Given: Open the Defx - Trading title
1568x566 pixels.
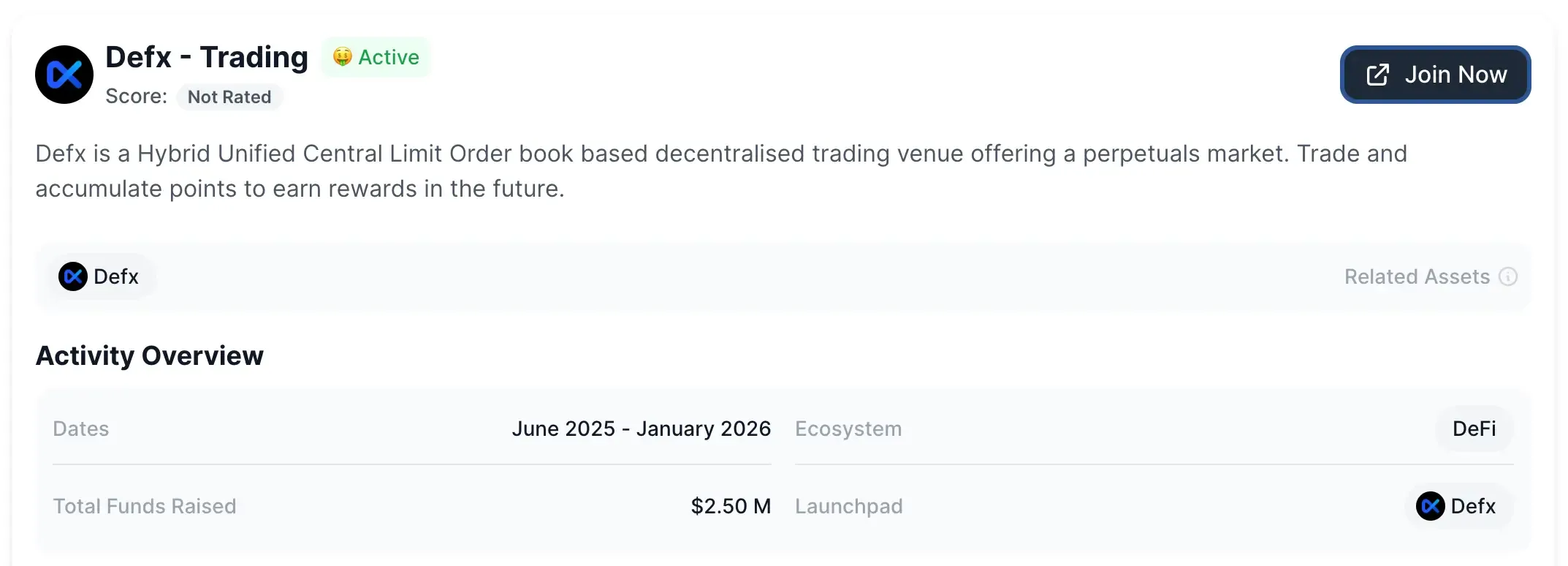Looking at the screenshot, I should click(x=207, y=57).
